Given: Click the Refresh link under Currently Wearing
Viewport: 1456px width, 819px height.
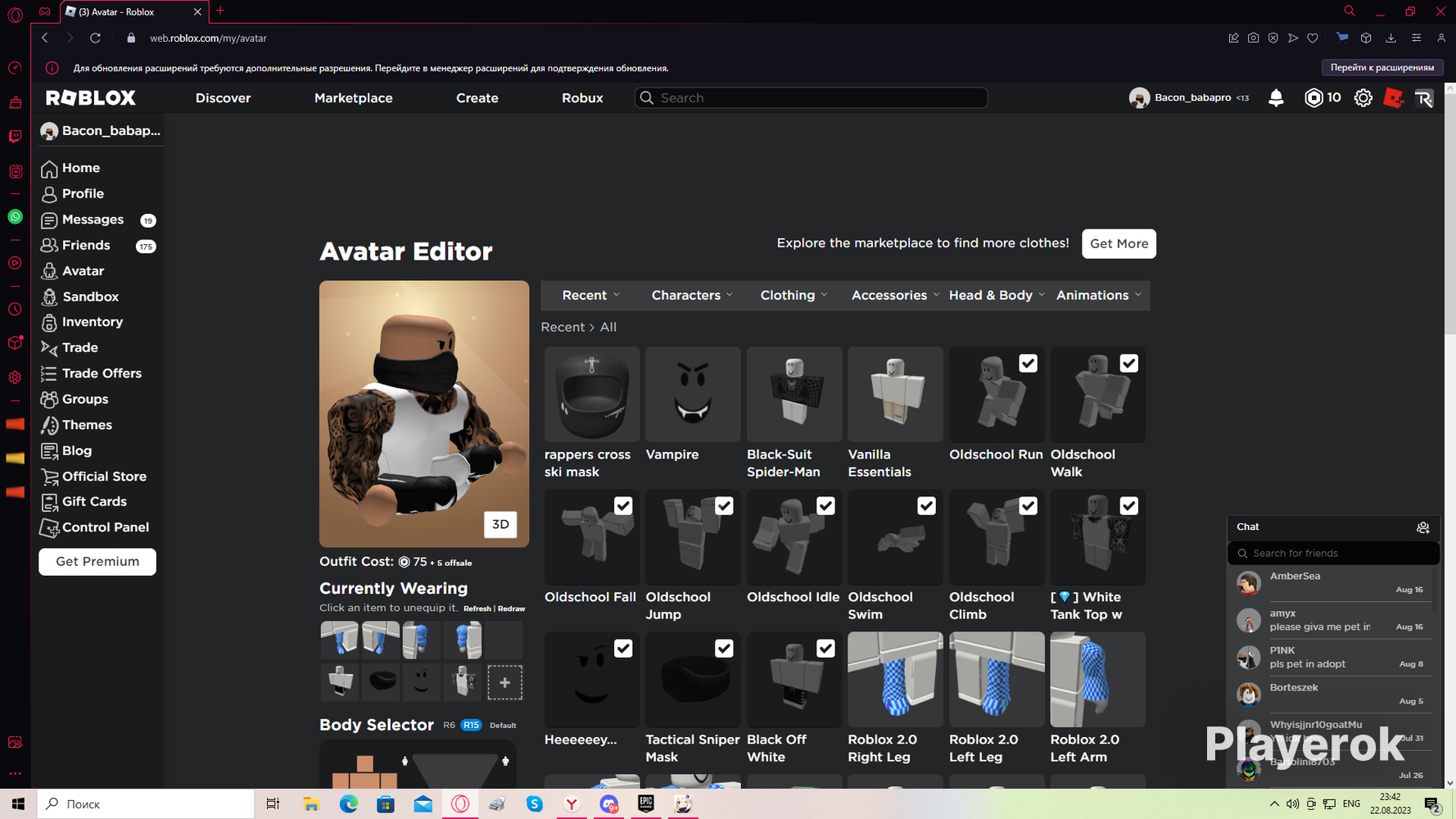Looking at the screenshot, I should (477, 609).
